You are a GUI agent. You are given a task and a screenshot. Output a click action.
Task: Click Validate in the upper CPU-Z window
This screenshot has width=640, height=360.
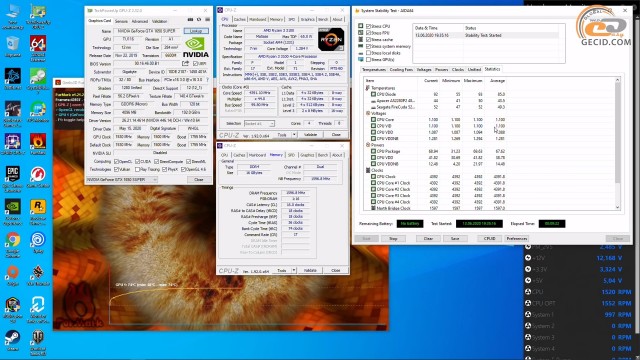[311, 135]
